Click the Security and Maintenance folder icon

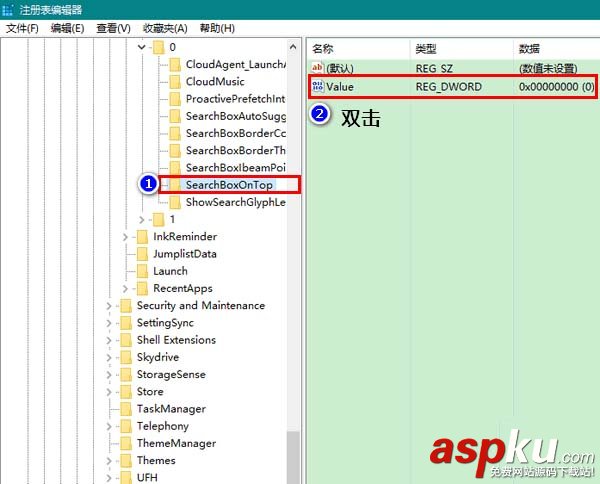coord(126,306)
